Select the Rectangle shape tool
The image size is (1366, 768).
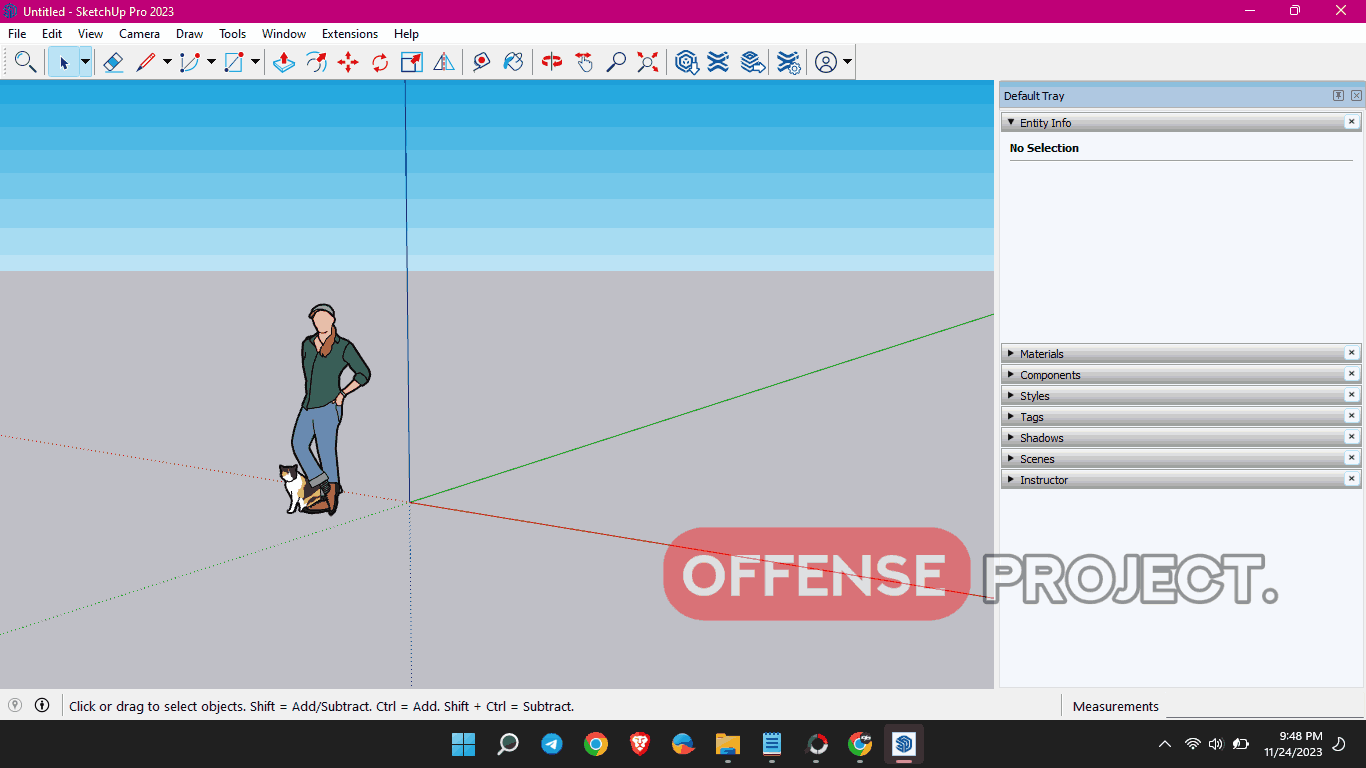234,62
